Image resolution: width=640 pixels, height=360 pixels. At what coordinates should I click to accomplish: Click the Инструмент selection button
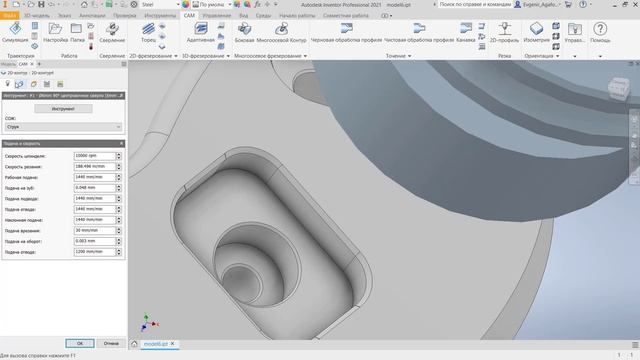click(x=63, y=109)
